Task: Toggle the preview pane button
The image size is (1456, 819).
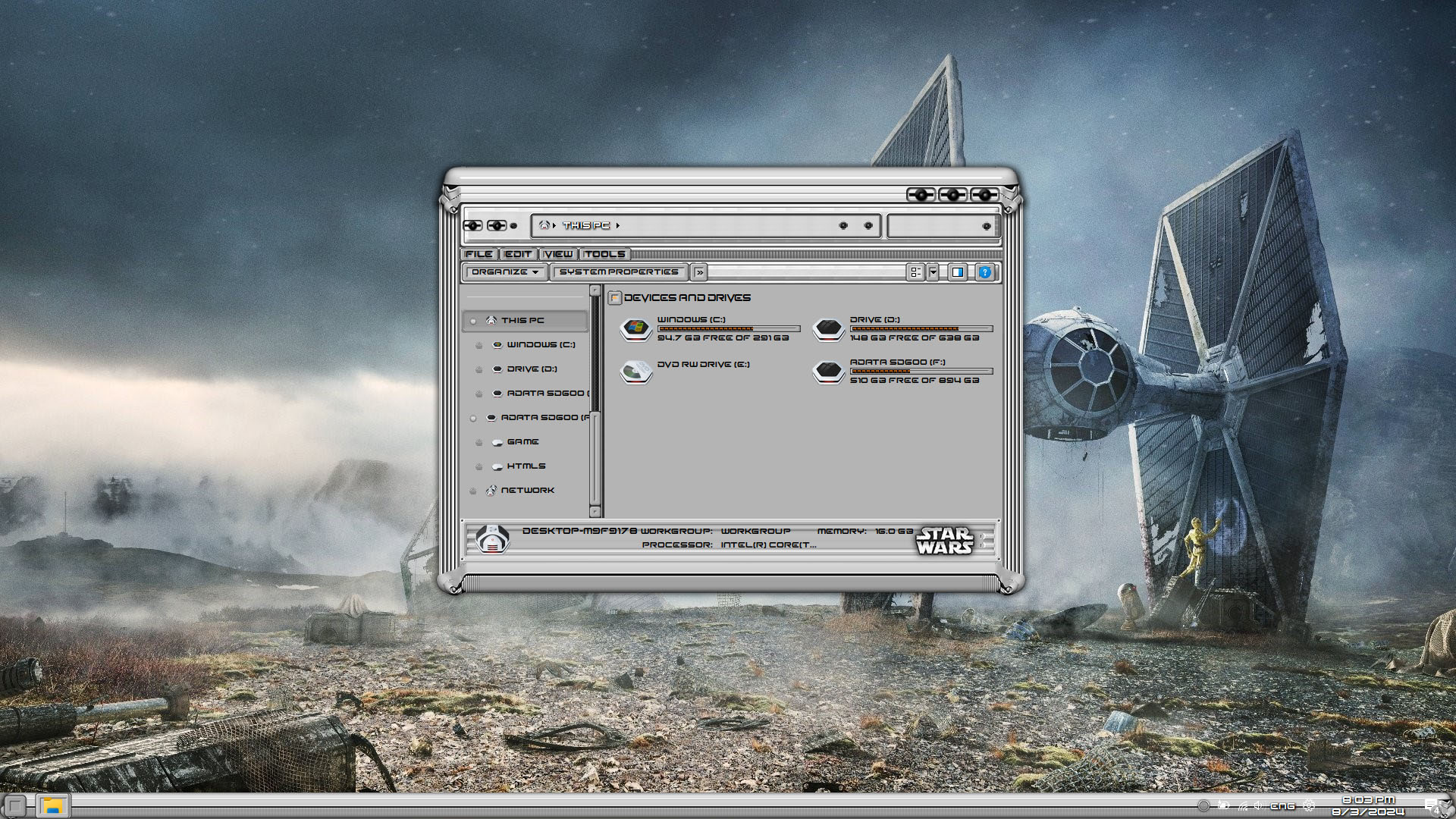Action: pos(958,272)
